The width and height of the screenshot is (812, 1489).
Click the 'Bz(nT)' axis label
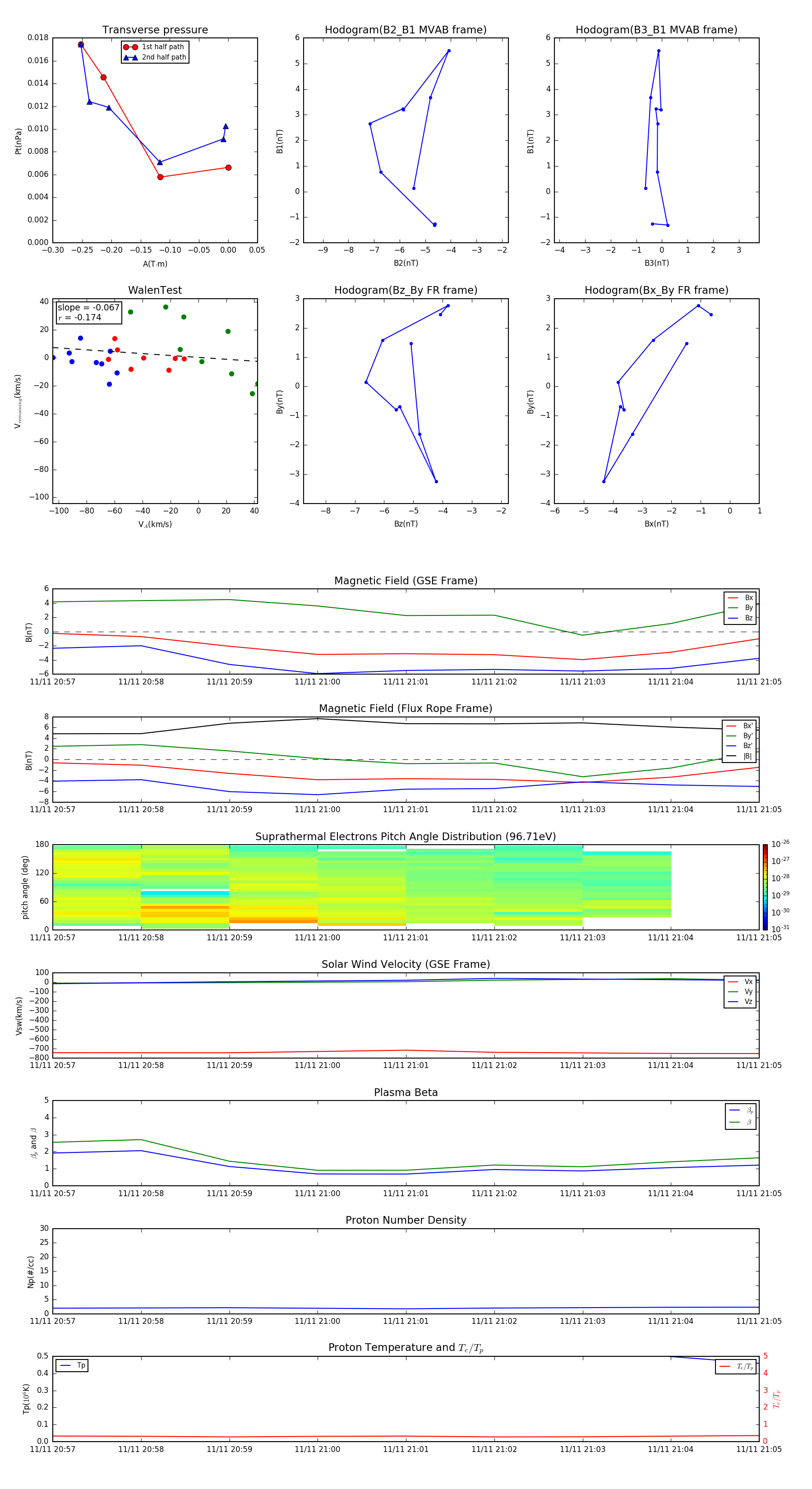tap(406, 524)
